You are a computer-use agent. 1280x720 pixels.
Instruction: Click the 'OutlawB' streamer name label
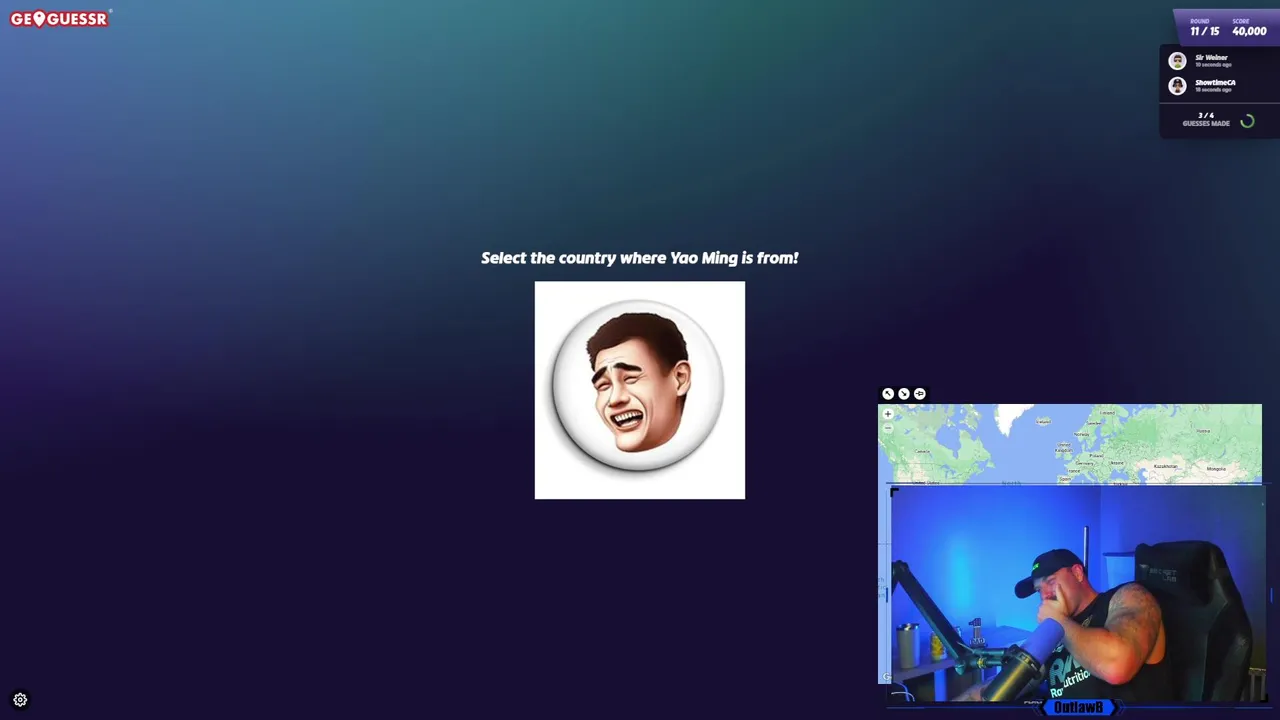1078,708
